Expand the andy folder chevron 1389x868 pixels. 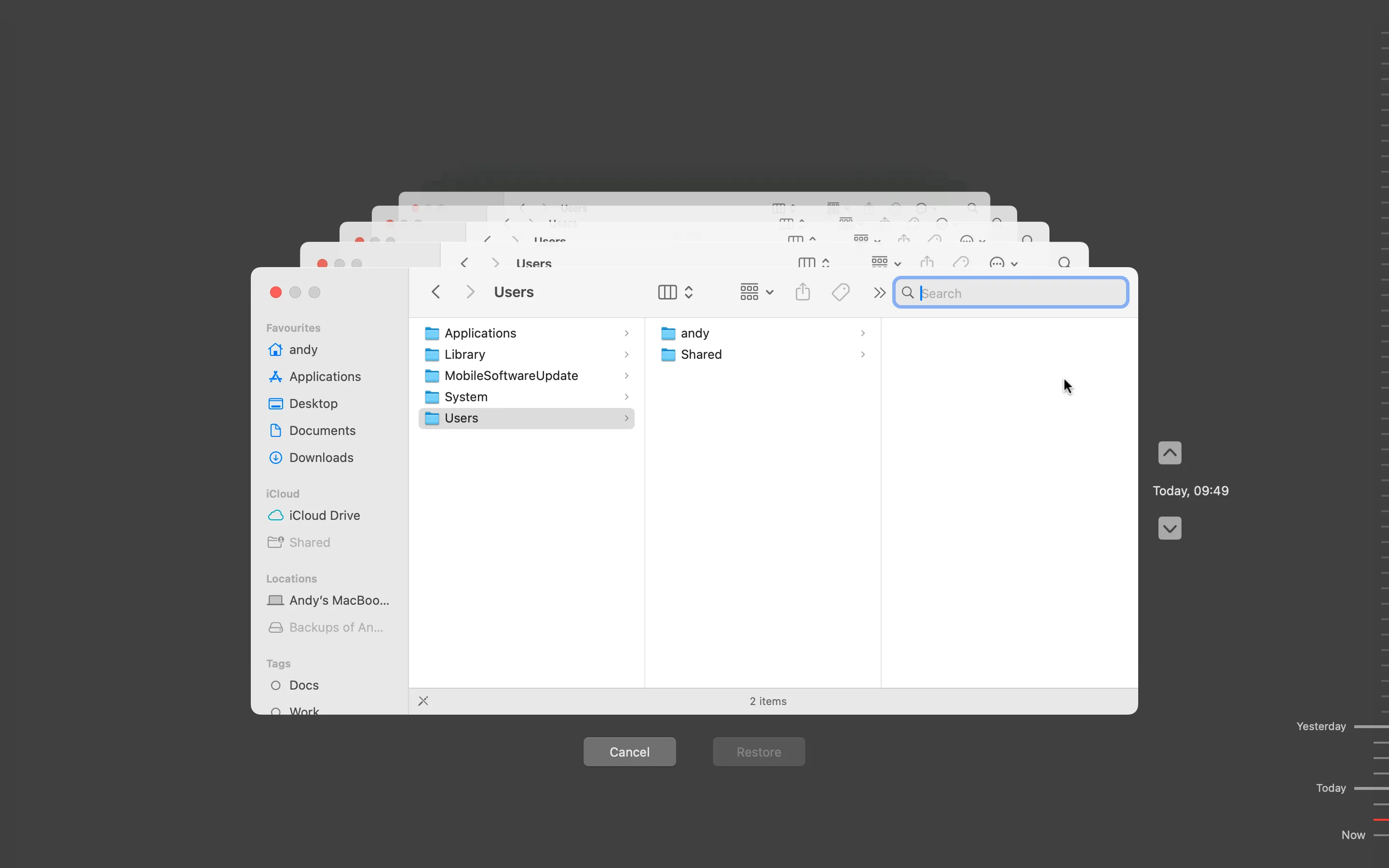pyautogui.click(x=862, y=334)
